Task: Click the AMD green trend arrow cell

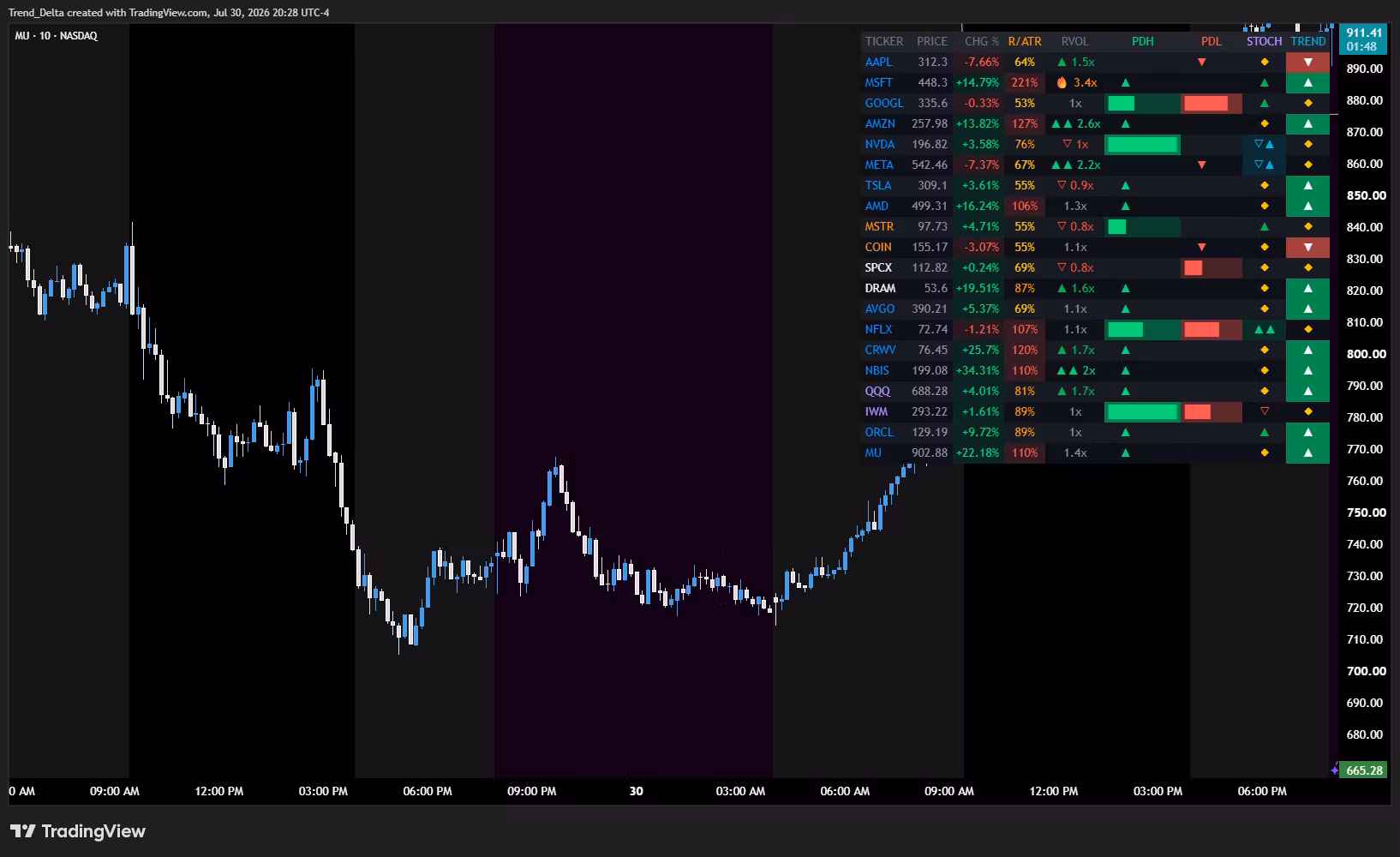Action: pyautogui.click(x=1307, y=206)
